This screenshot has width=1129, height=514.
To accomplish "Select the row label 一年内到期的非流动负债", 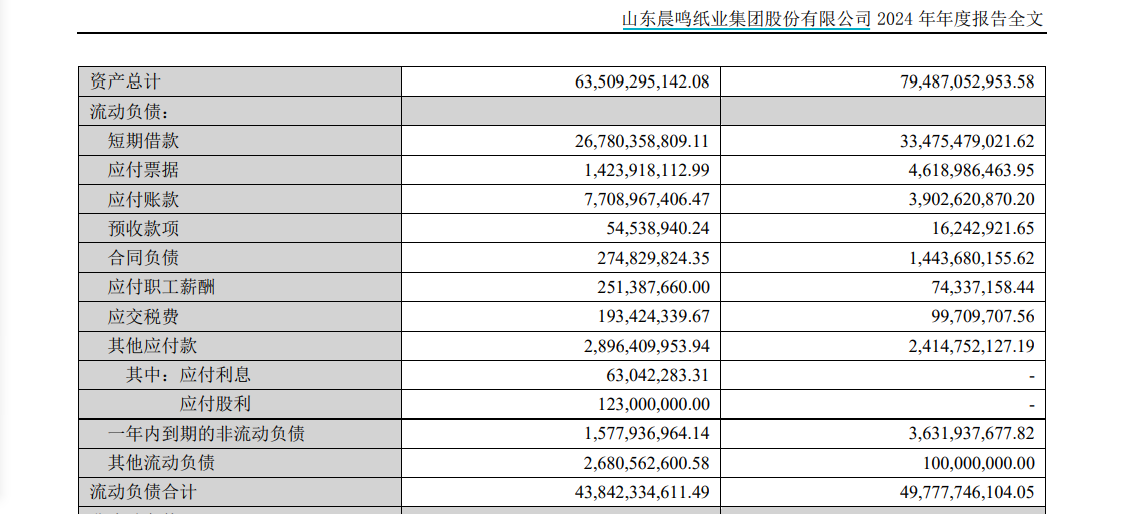I will [206, 434].
